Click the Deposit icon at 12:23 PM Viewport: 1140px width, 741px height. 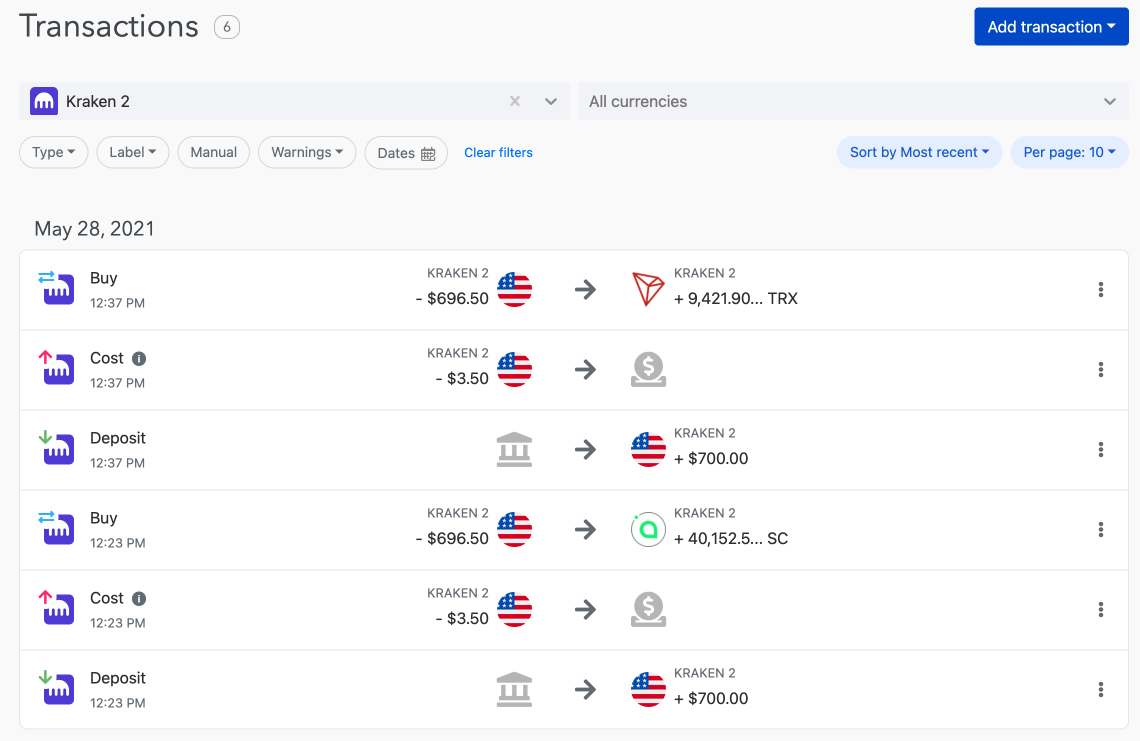pyautogui.click(x=57, y=688)
